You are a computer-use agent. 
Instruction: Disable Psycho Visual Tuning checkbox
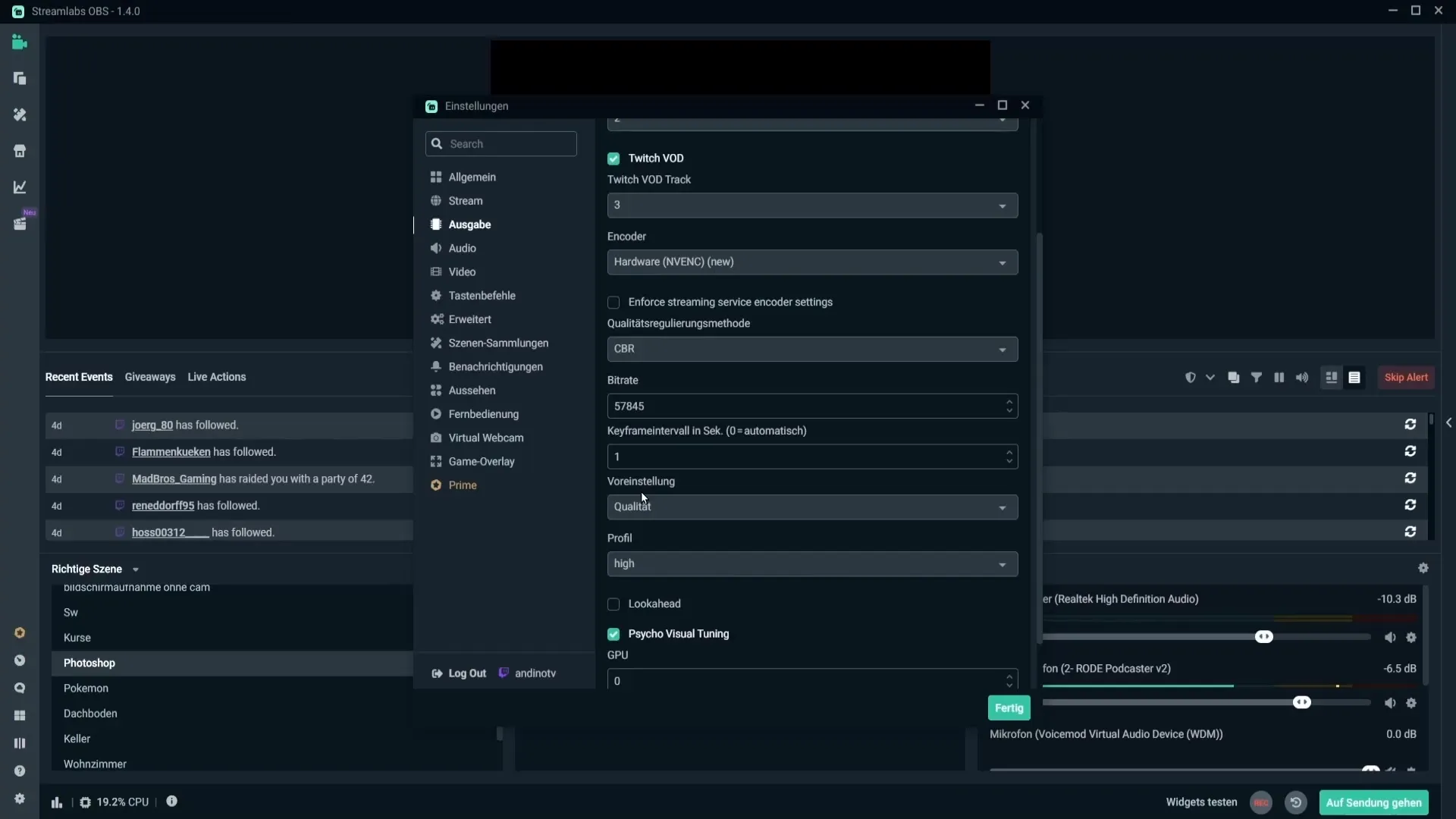613,634
